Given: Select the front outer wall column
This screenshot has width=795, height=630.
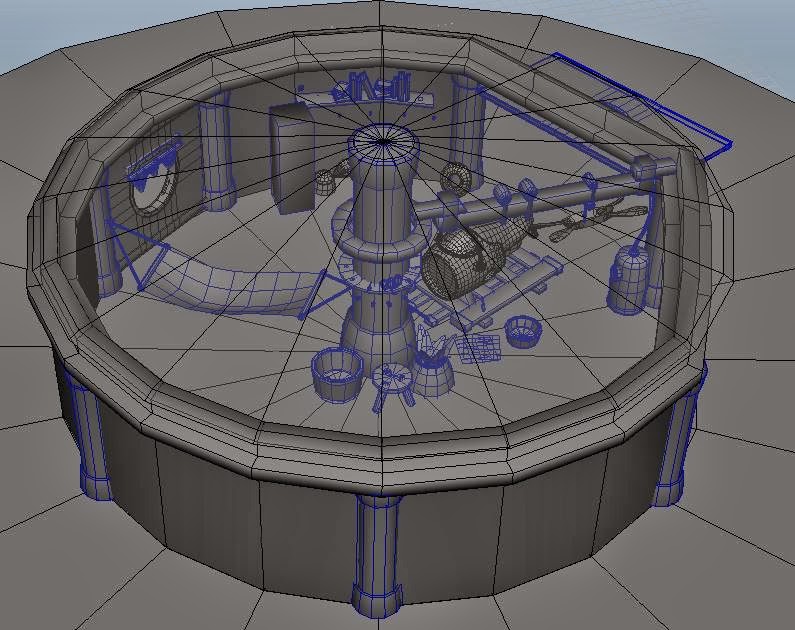Looking at the screenshot, I should point(379,555).
